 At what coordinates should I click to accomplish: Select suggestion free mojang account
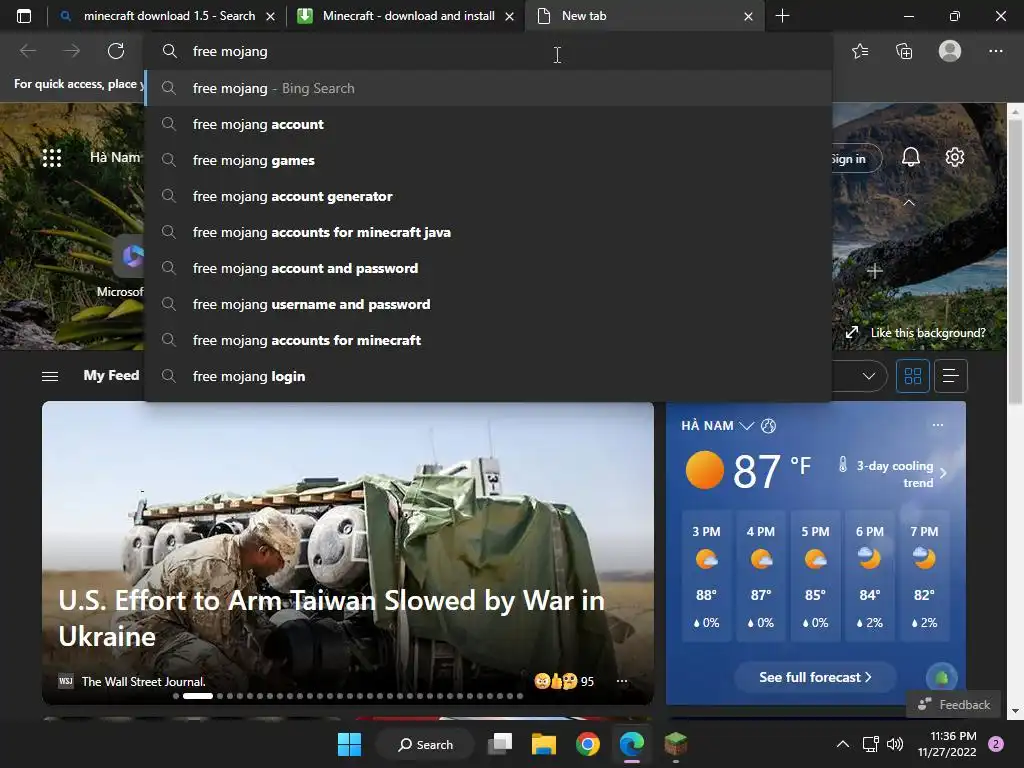(488, 124)
